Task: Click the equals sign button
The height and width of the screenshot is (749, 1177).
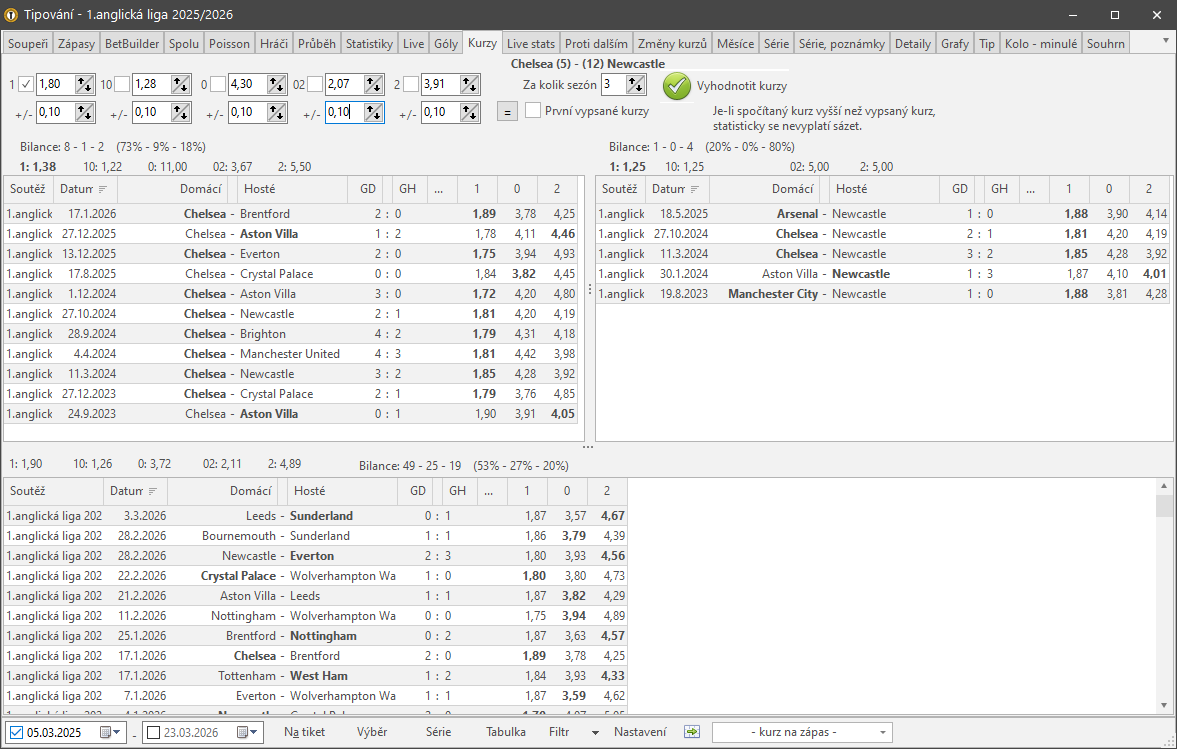Action: 507,112
